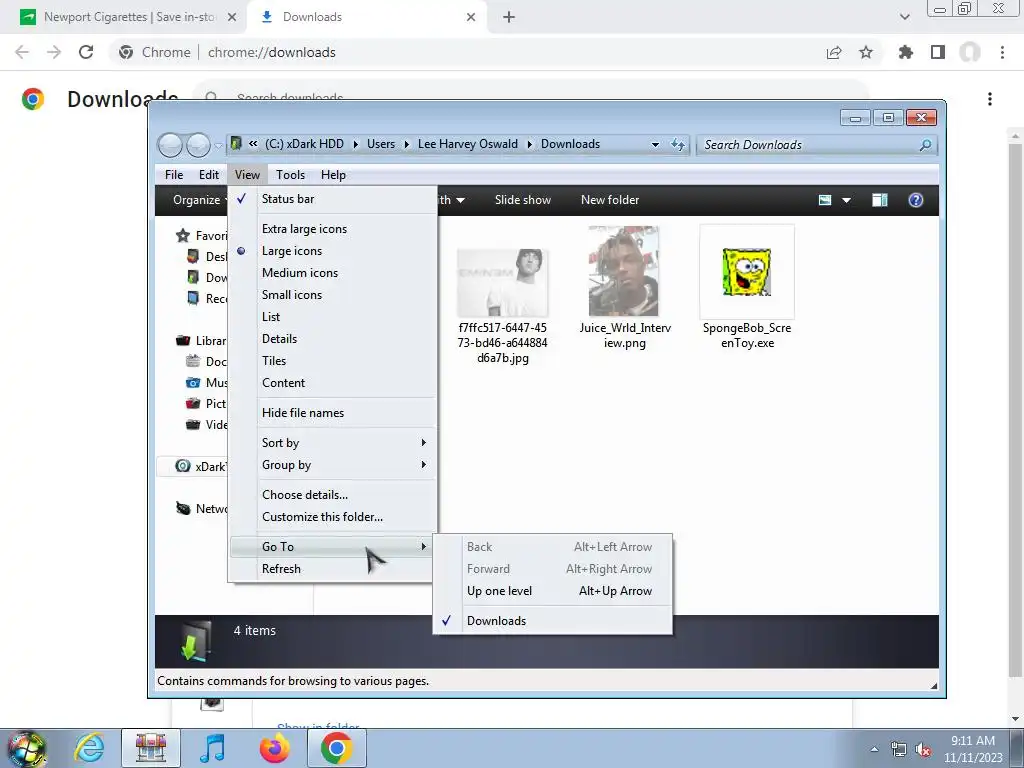This screenshot has width=1024, height=768.
Task: Open Explorer help via the question mark icon
Action: [916, 200]
